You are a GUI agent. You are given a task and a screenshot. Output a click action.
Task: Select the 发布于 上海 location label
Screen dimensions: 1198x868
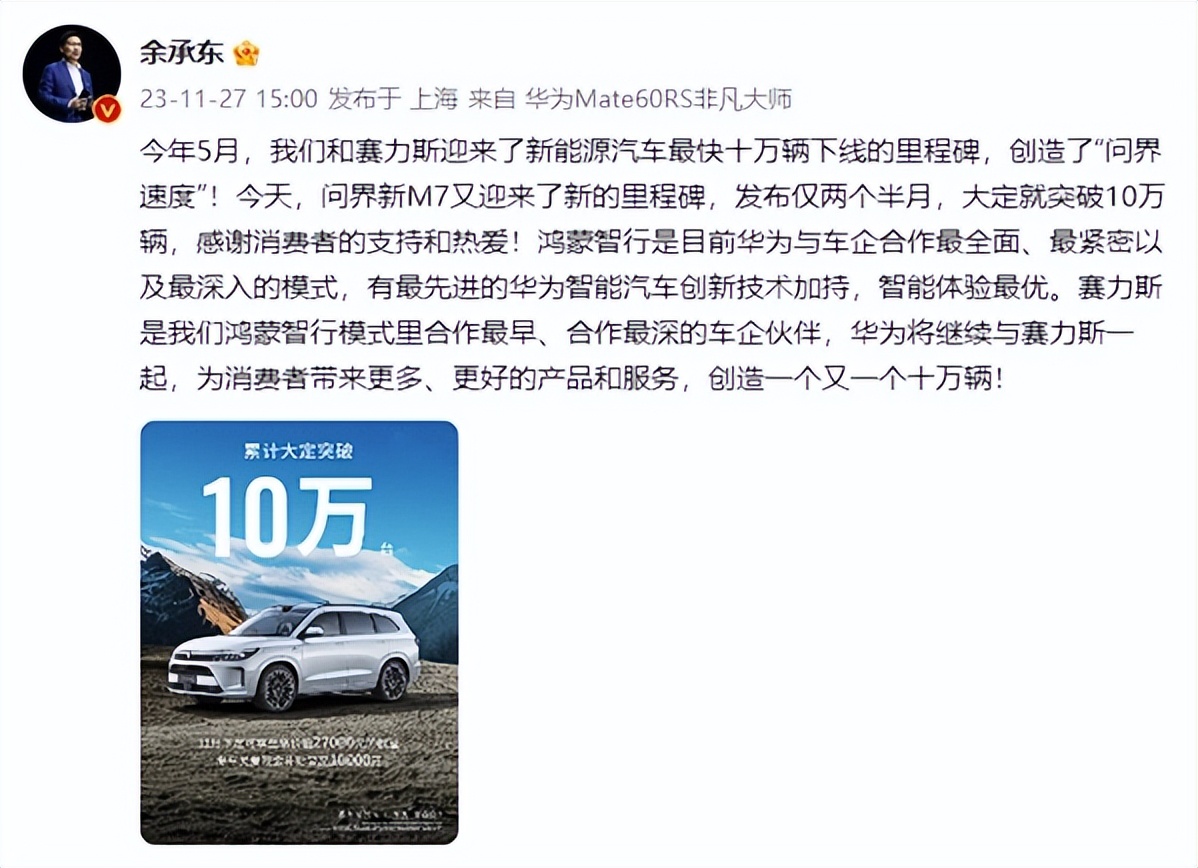(393, 99)
